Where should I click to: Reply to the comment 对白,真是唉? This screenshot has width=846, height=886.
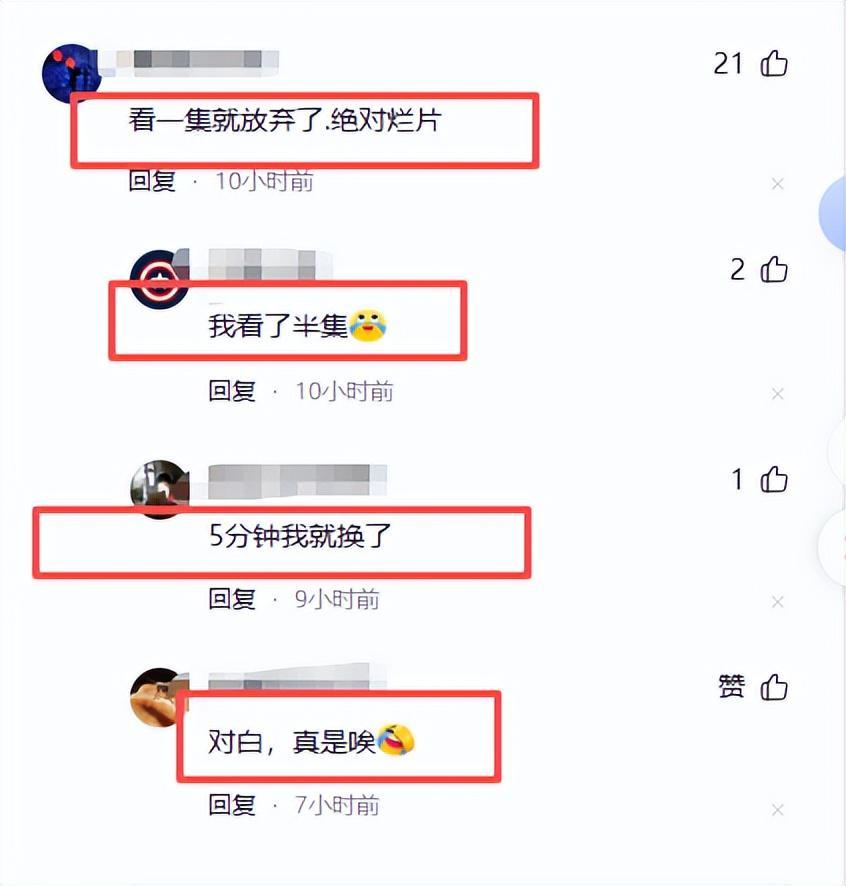click(x=232, y=805)
